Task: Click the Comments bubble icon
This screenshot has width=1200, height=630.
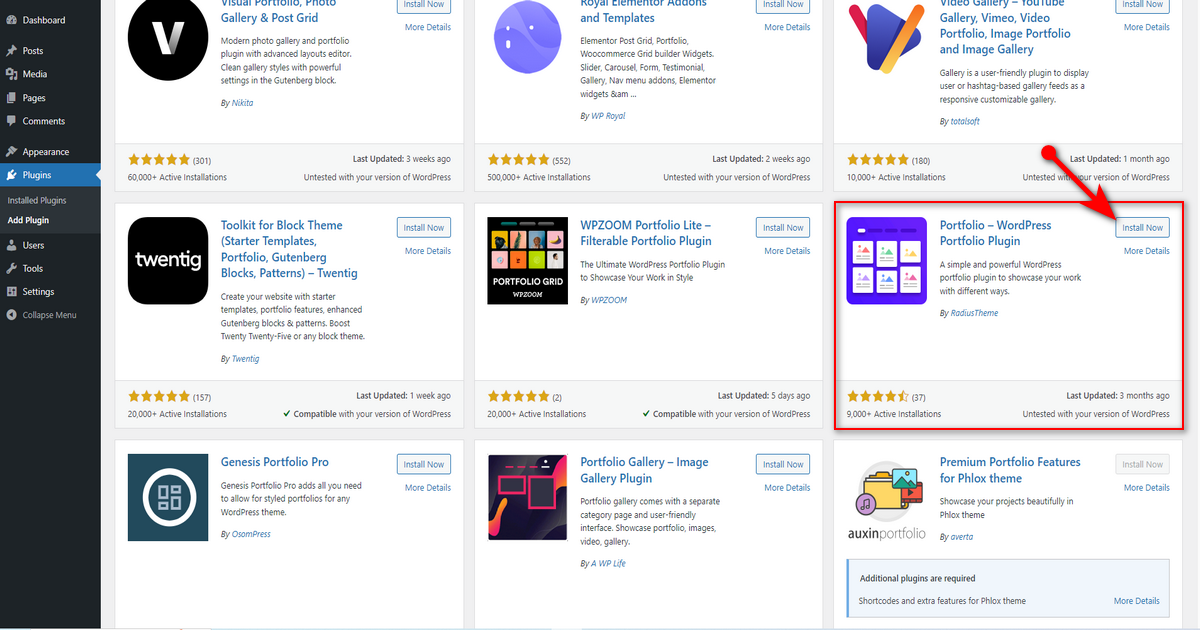Action: (x=11, y=121)
